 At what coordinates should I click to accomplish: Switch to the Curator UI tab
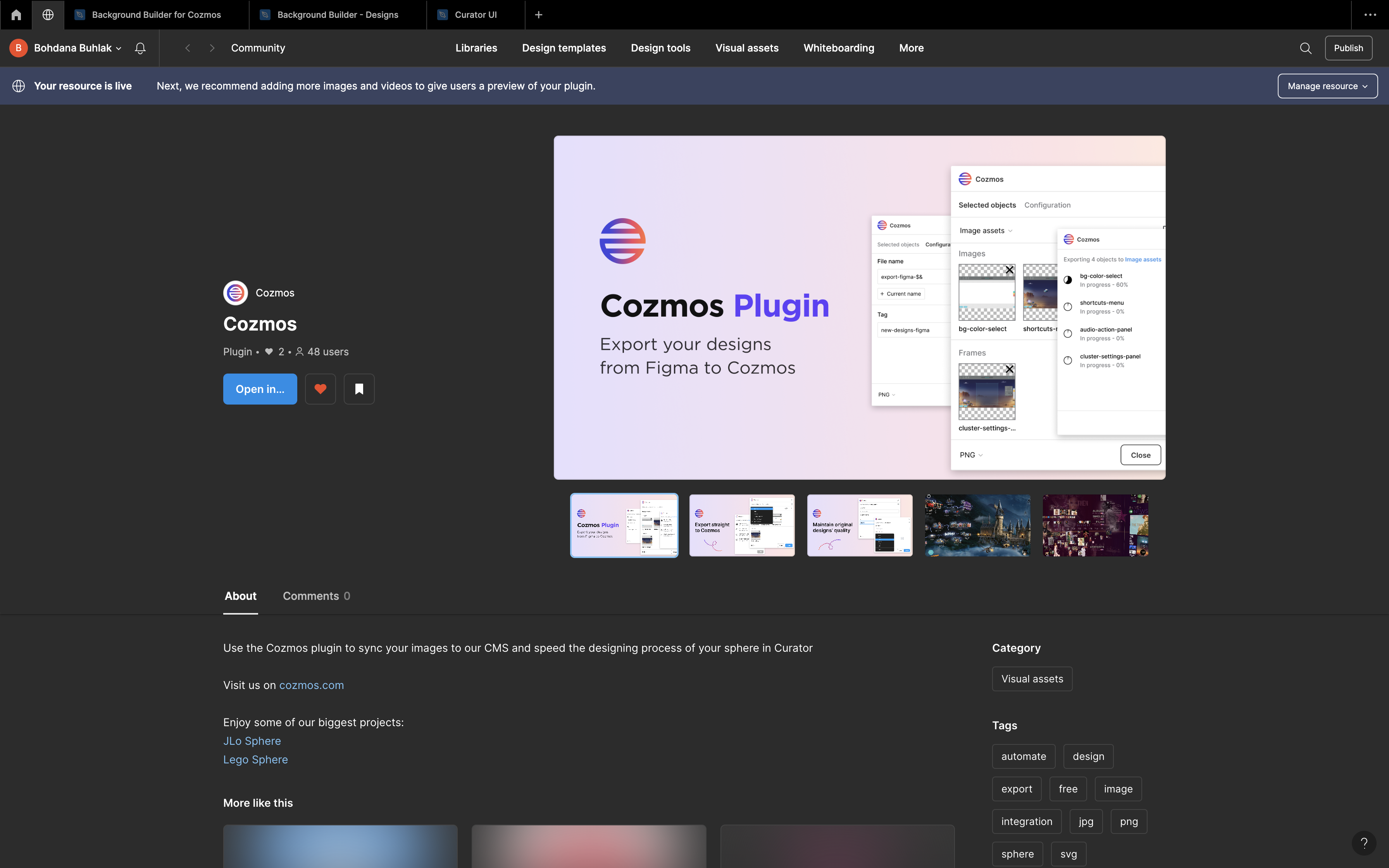pyautogui.click(x=475, y=15)
